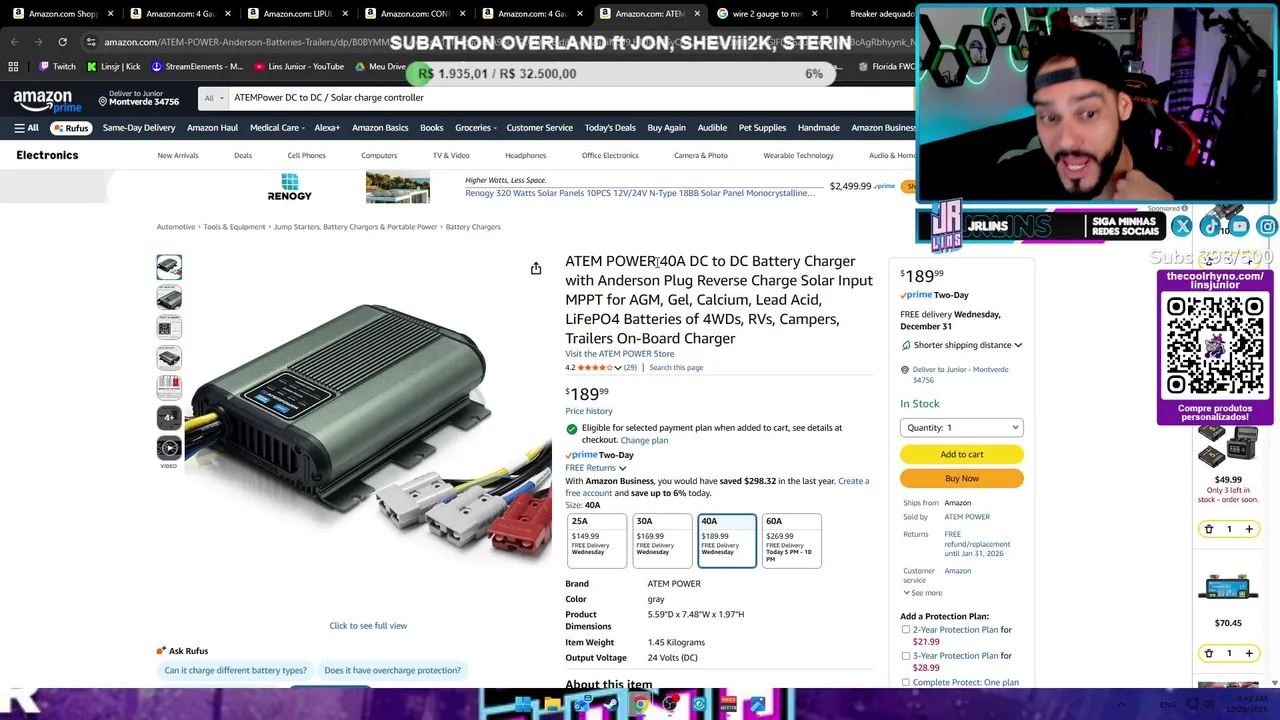Check the 2-Year Protection Plan box
This screenshot has height=720, width=1280.
906,630
